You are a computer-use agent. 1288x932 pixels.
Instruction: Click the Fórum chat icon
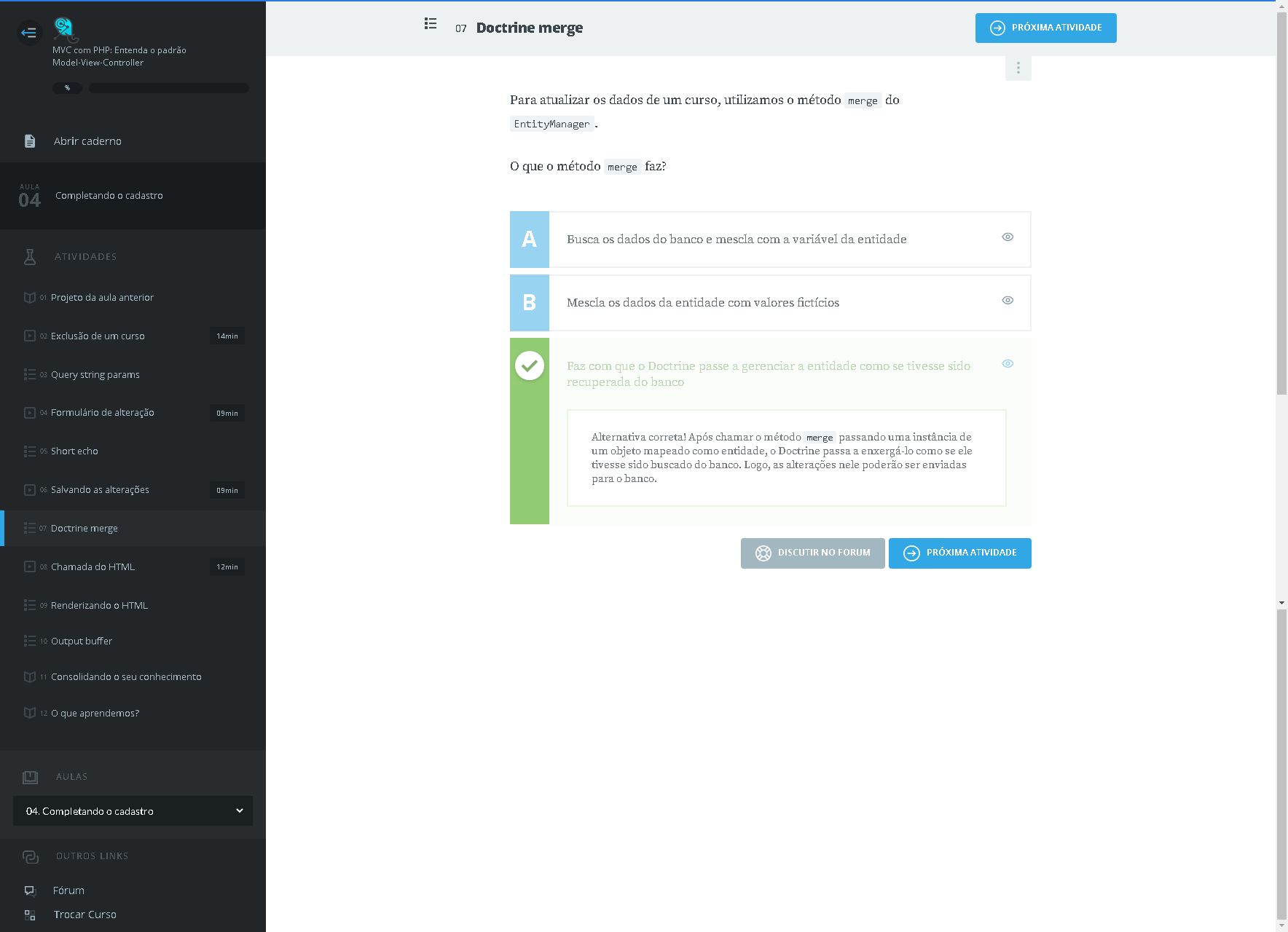pyautogui.click(x=30, y=890)
